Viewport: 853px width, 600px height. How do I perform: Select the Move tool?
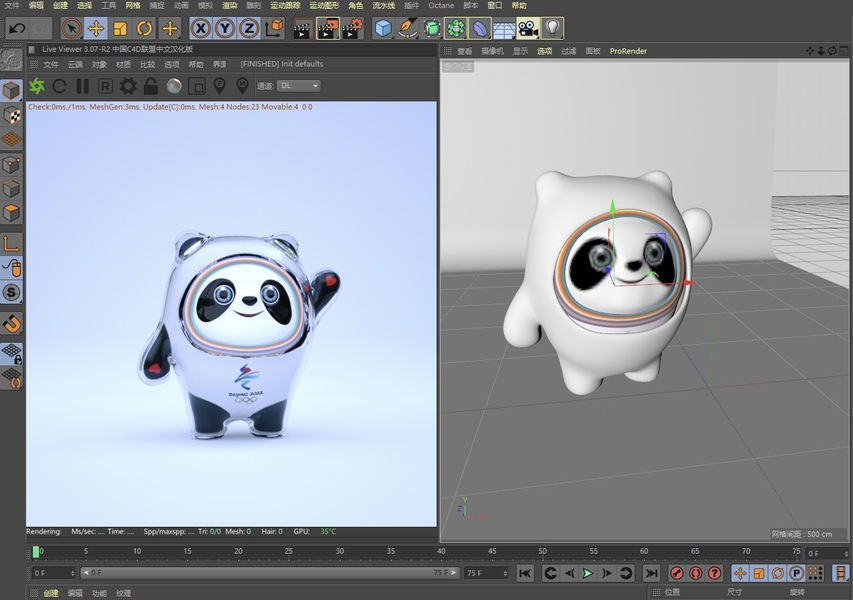coord(96,28)
